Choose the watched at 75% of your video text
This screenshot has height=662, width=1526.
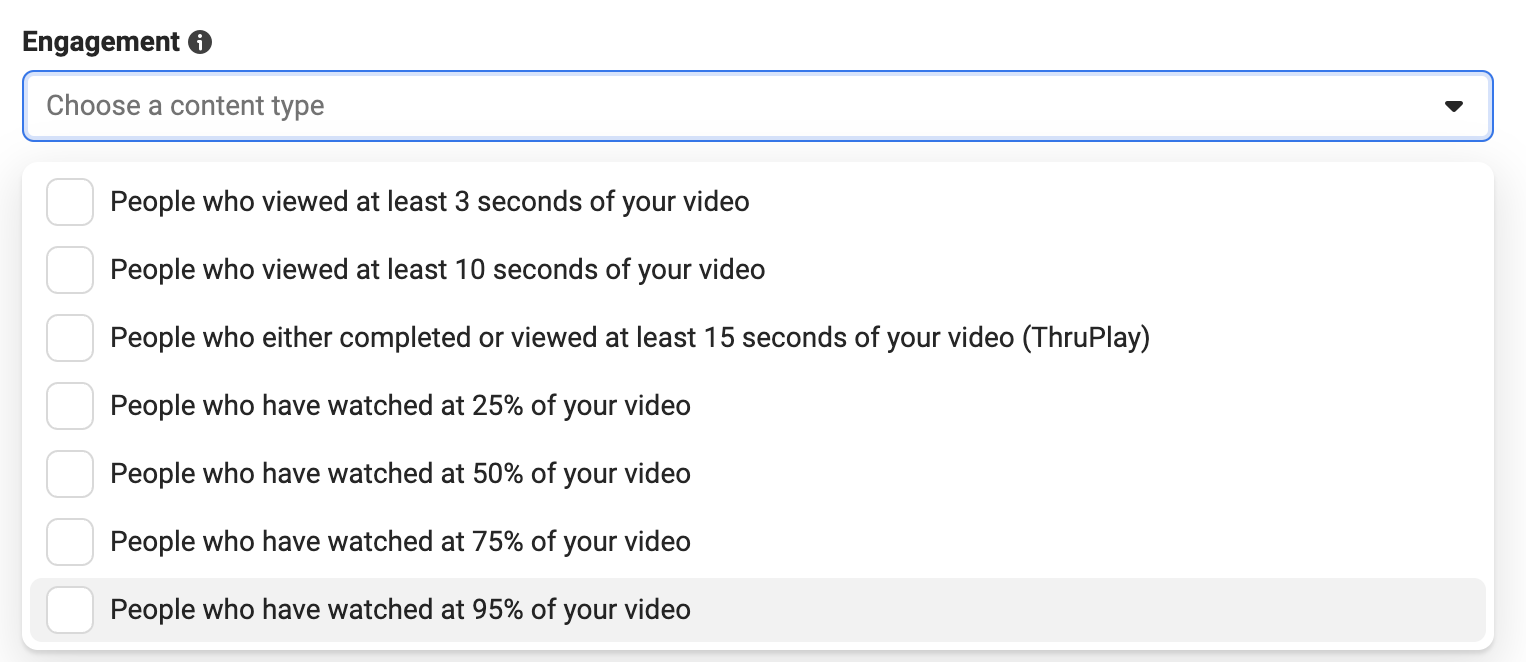click(401, 542)
